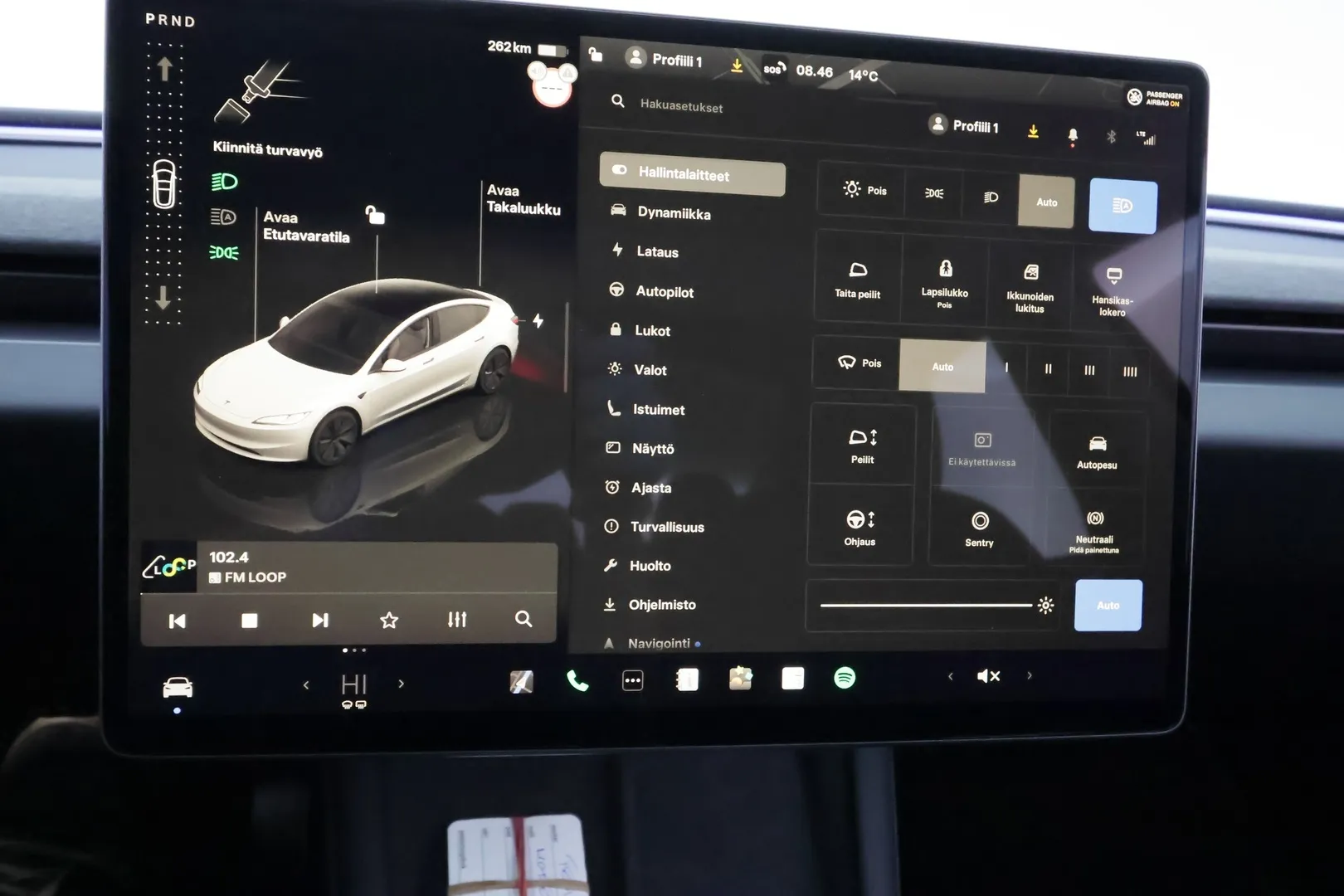The image size is (1344, 896).
Task: Tap the car controls icon in dock
Action: pos(178,687)
